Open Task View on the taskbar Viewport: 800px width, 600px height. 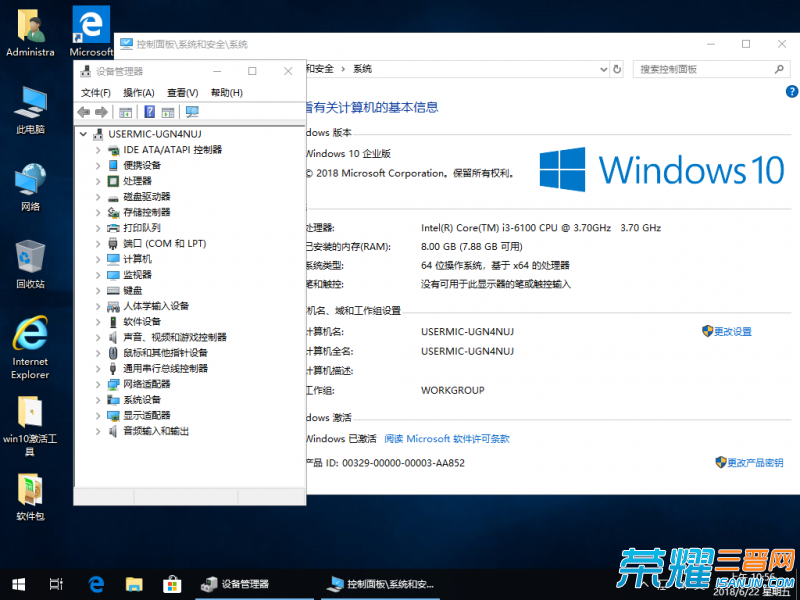(56, 584)
